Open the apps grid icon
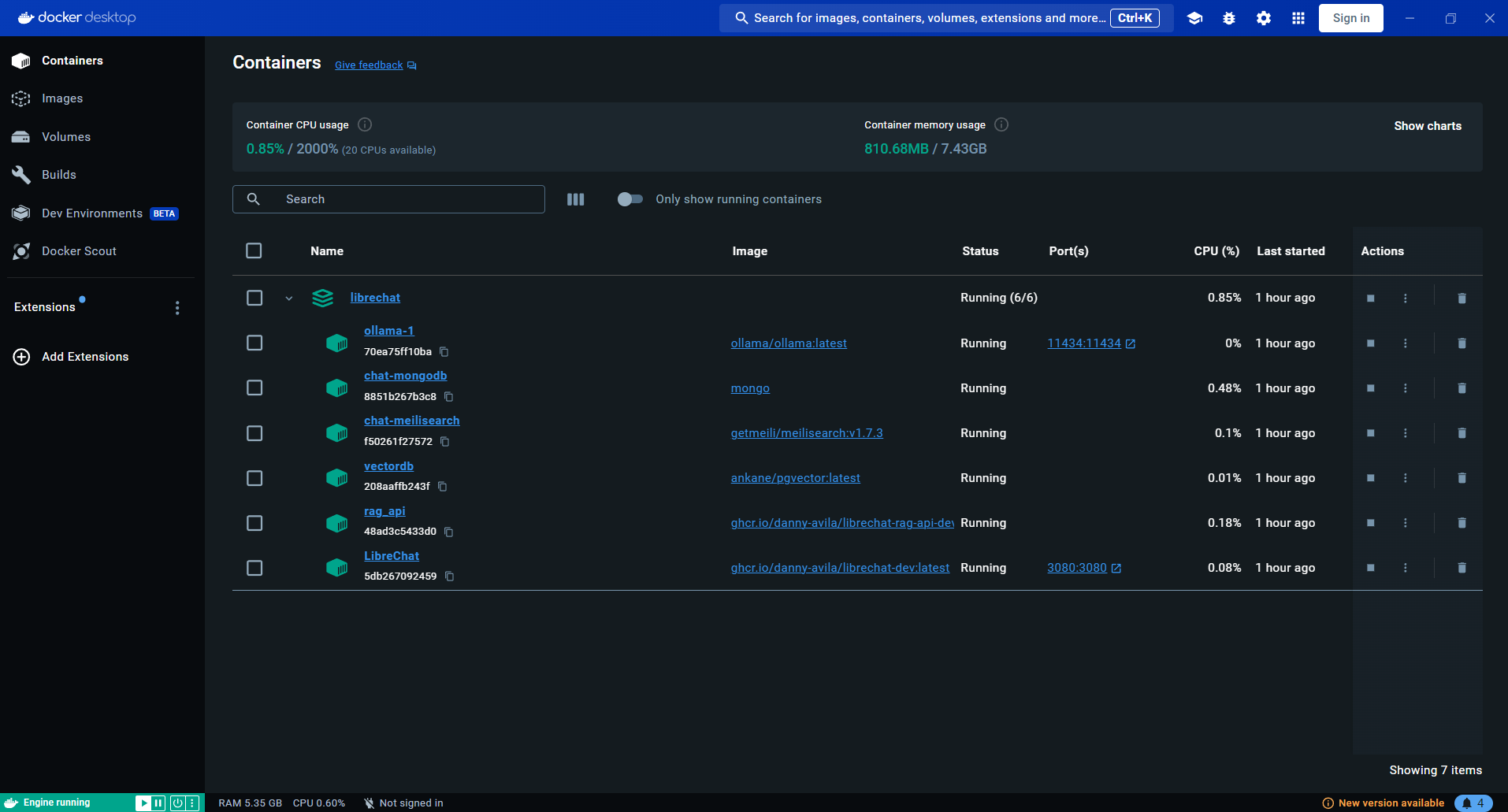 (x=1298, y=18)
